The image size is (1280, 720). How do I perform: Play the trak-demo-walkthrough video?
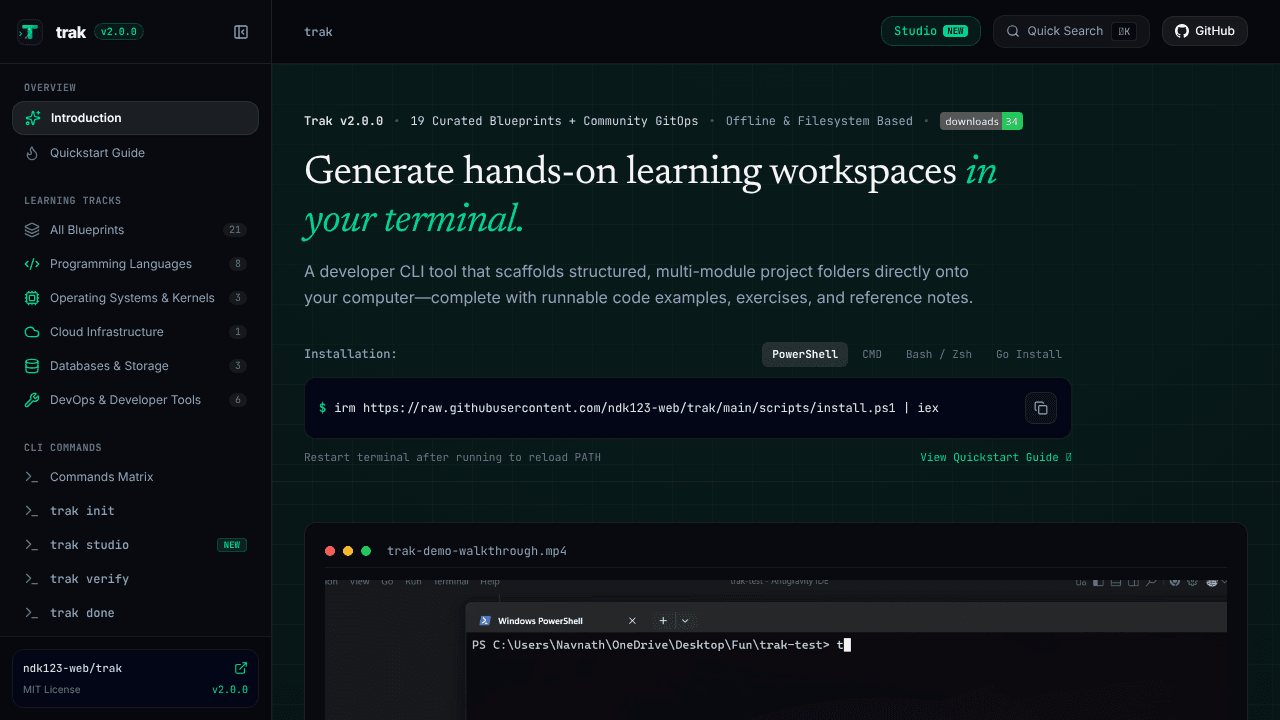pos(775,648)
